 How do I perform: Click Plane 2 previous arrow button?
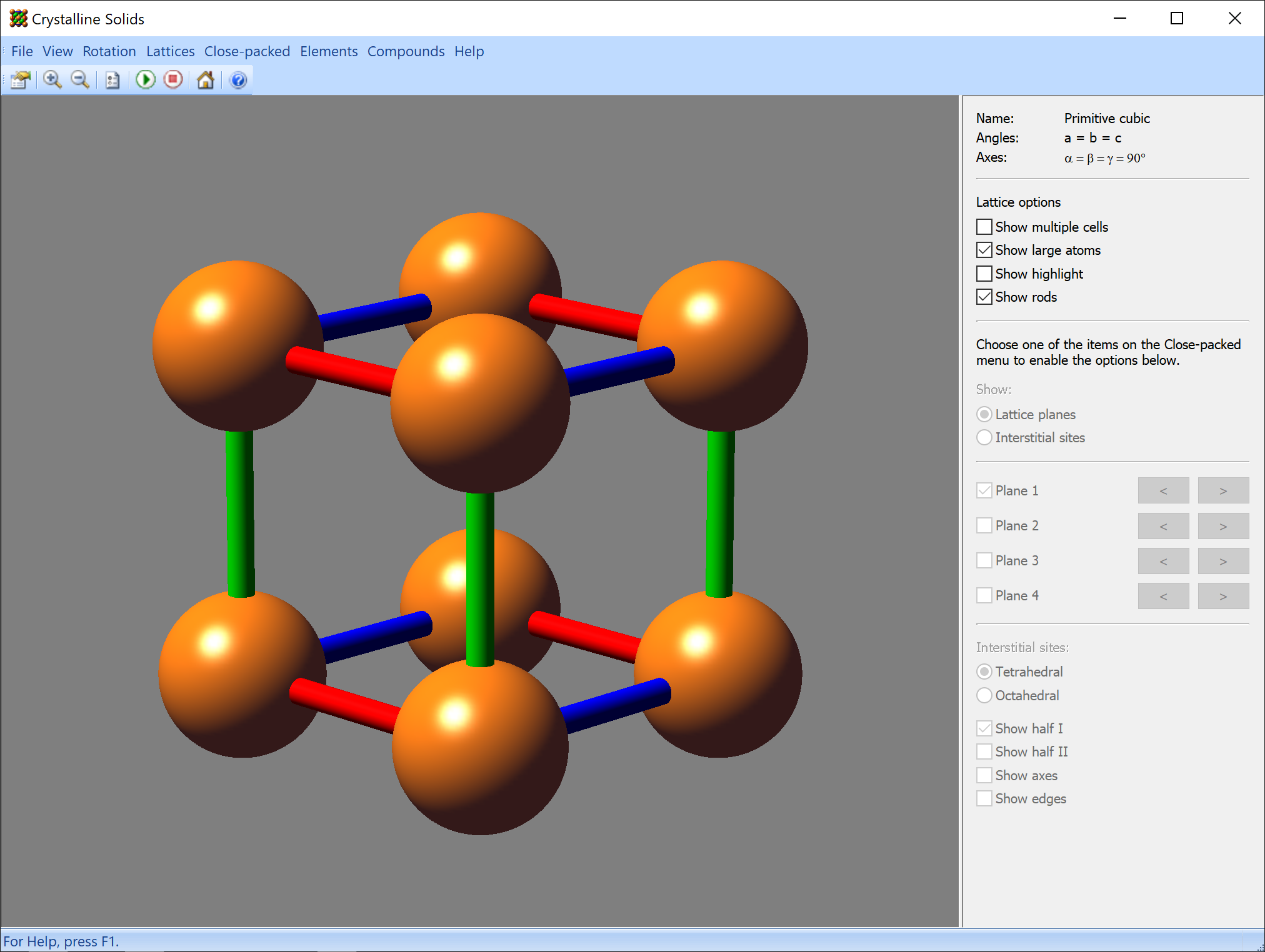pyautogui.click(x=1162, y=526)
